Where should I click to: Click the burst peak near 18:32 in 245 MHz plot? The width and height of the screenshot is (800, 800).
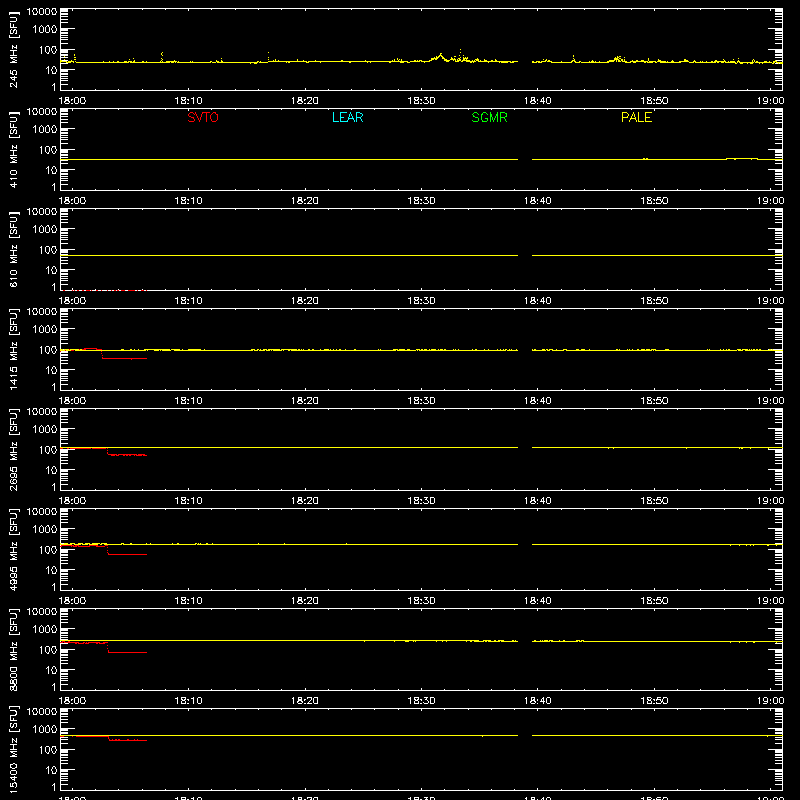click(x=441, y=55)
